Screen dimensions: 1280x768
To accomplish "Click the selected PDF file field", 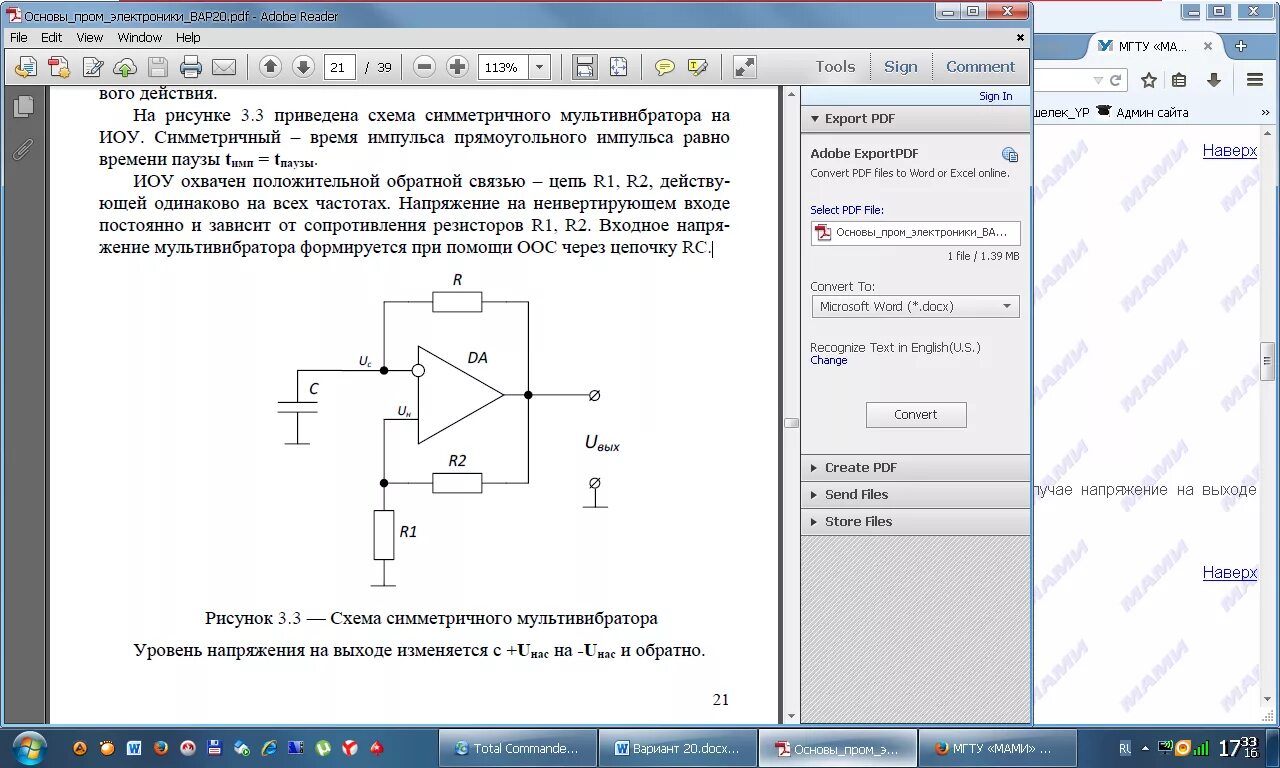I will point(916,233).
